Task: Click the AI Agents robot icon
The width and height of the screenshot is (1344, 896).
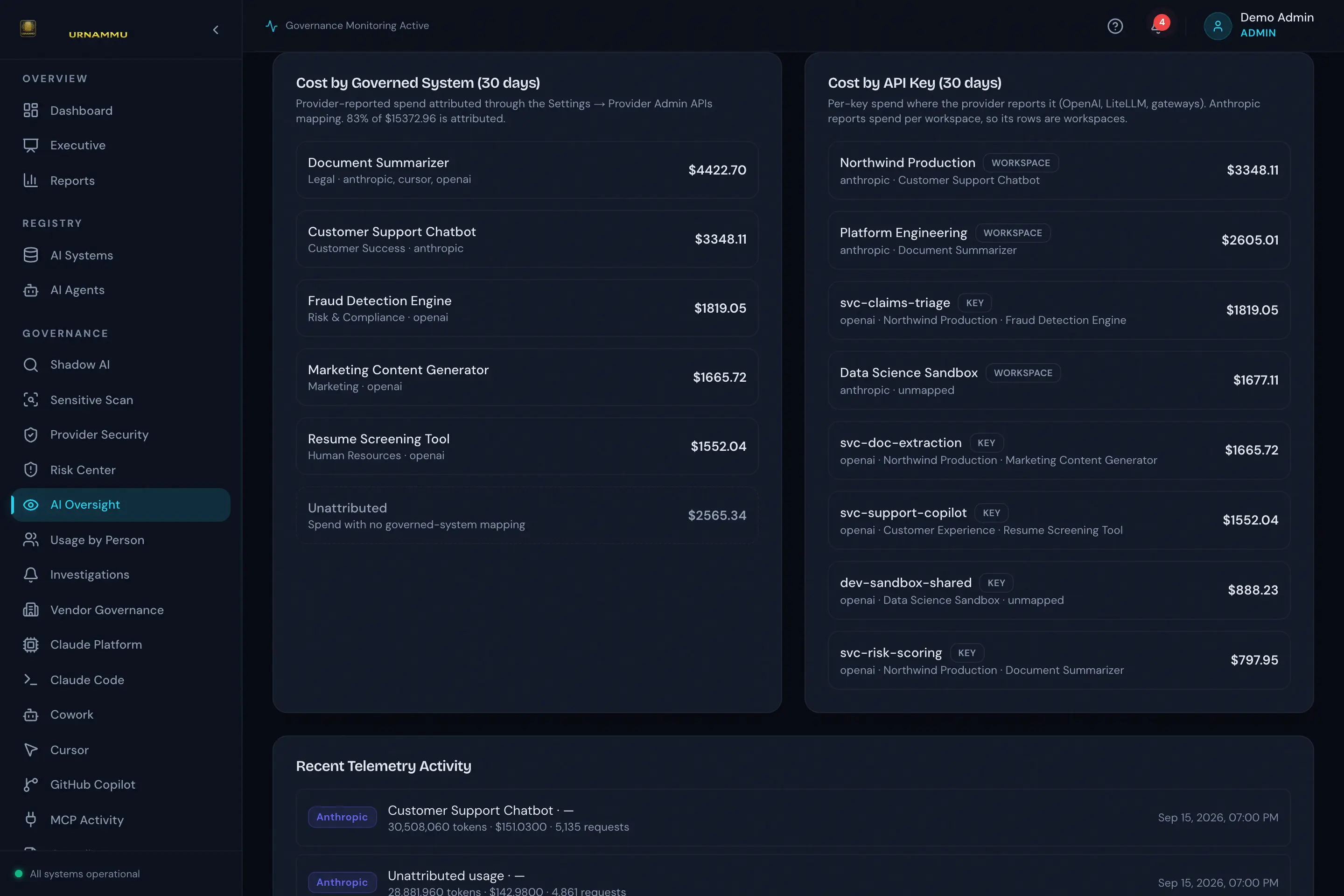Action: point(31,290)
